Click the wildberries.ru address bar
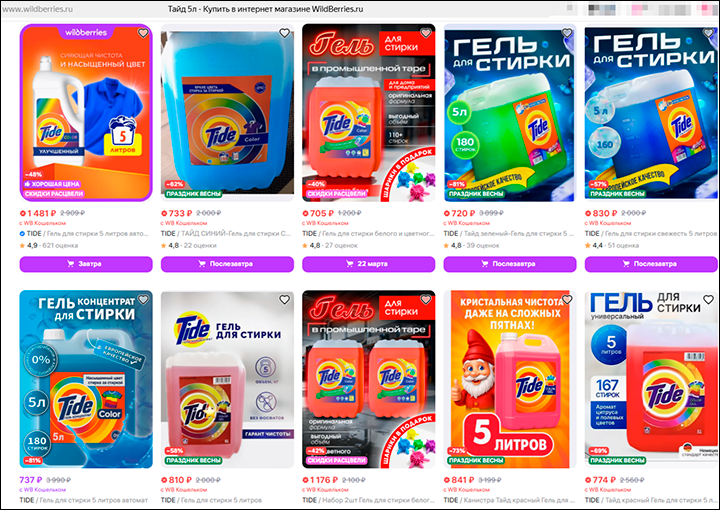Screen dimensions: 720x510 tap(38, 9)
